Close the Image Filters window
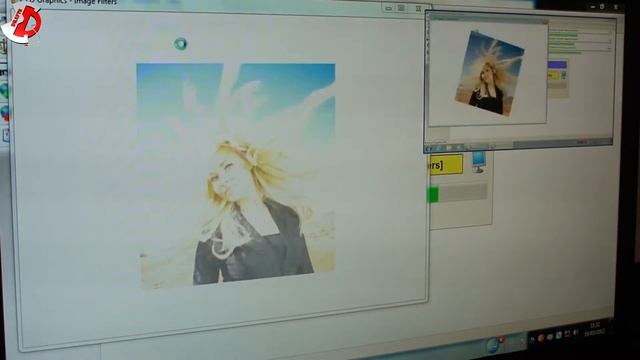 [418, 8]
